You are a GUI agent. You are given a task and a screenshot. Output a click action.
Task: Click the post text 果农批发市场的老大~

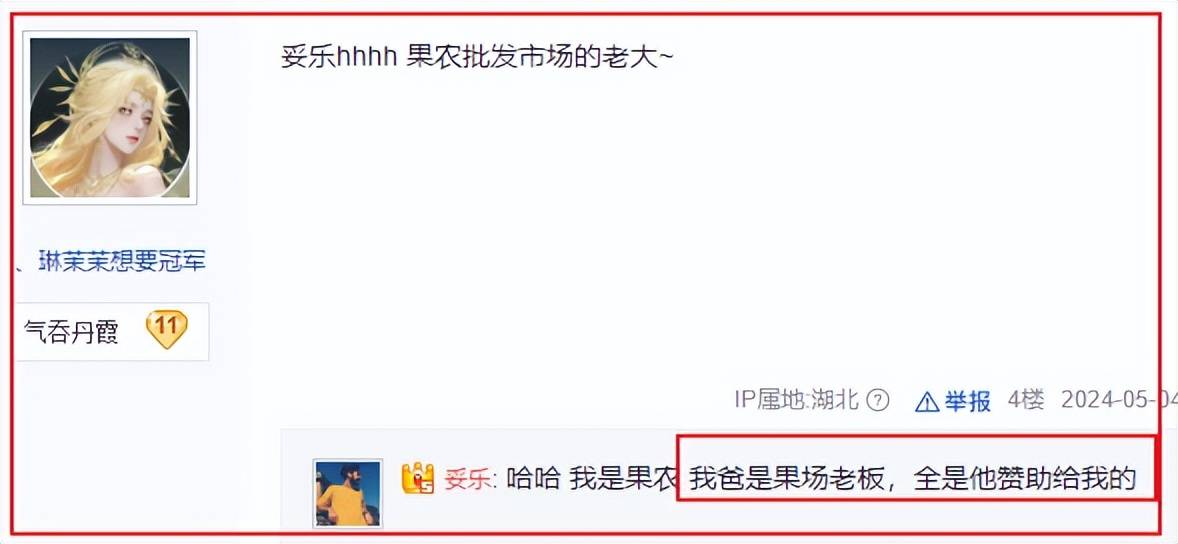point(539,57)
